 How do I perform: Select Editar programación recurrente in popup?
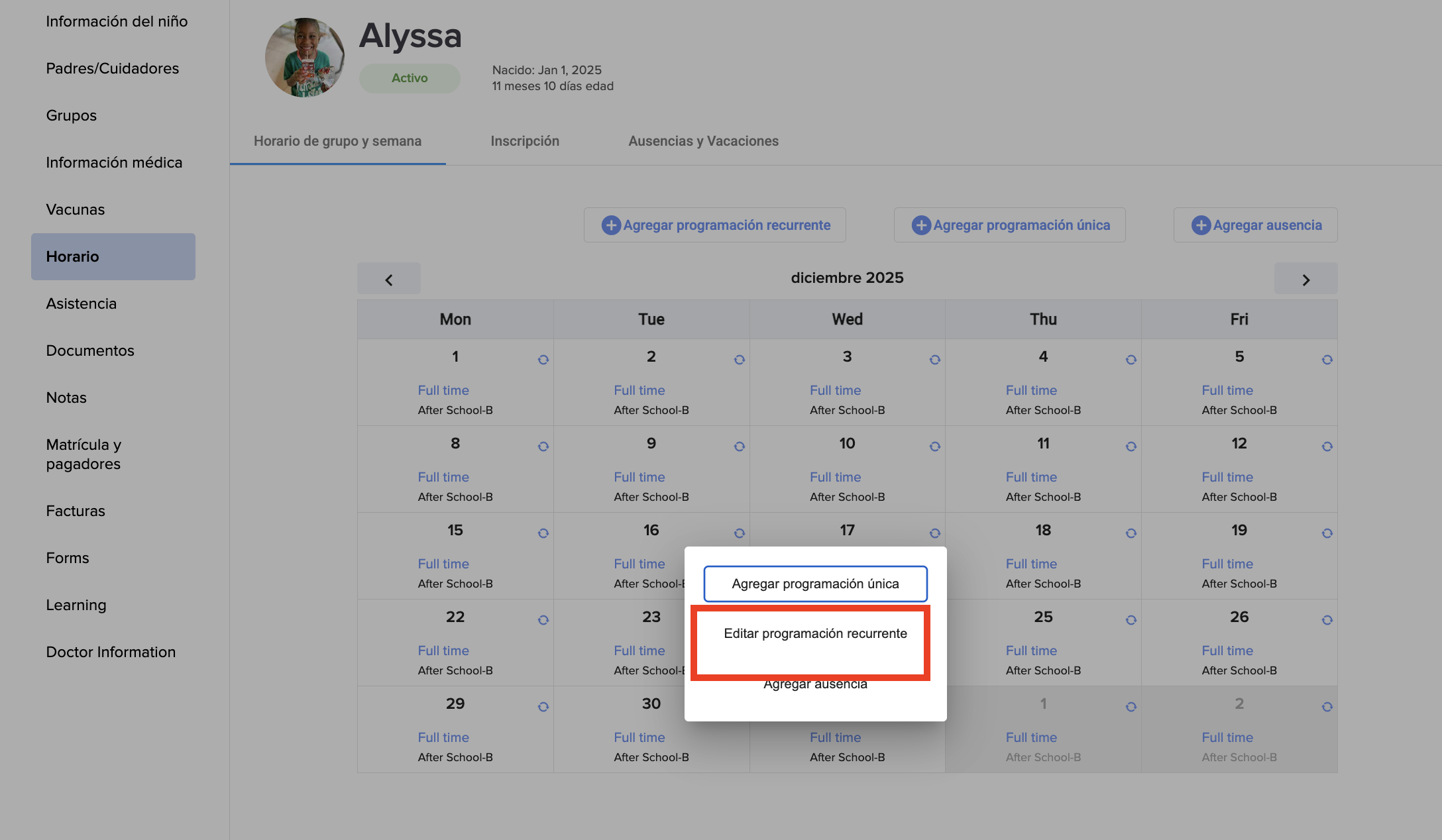[x=814, y=634]
